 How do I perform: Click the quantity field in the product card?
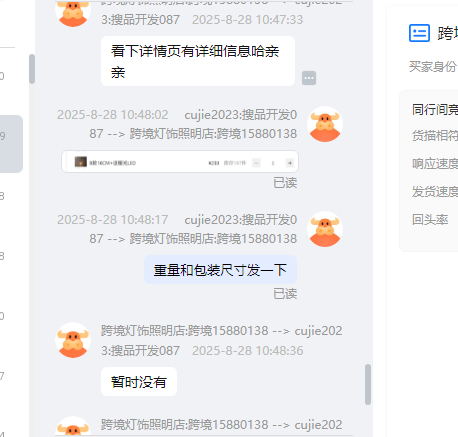pyautogui.click(x=273, y=163)
